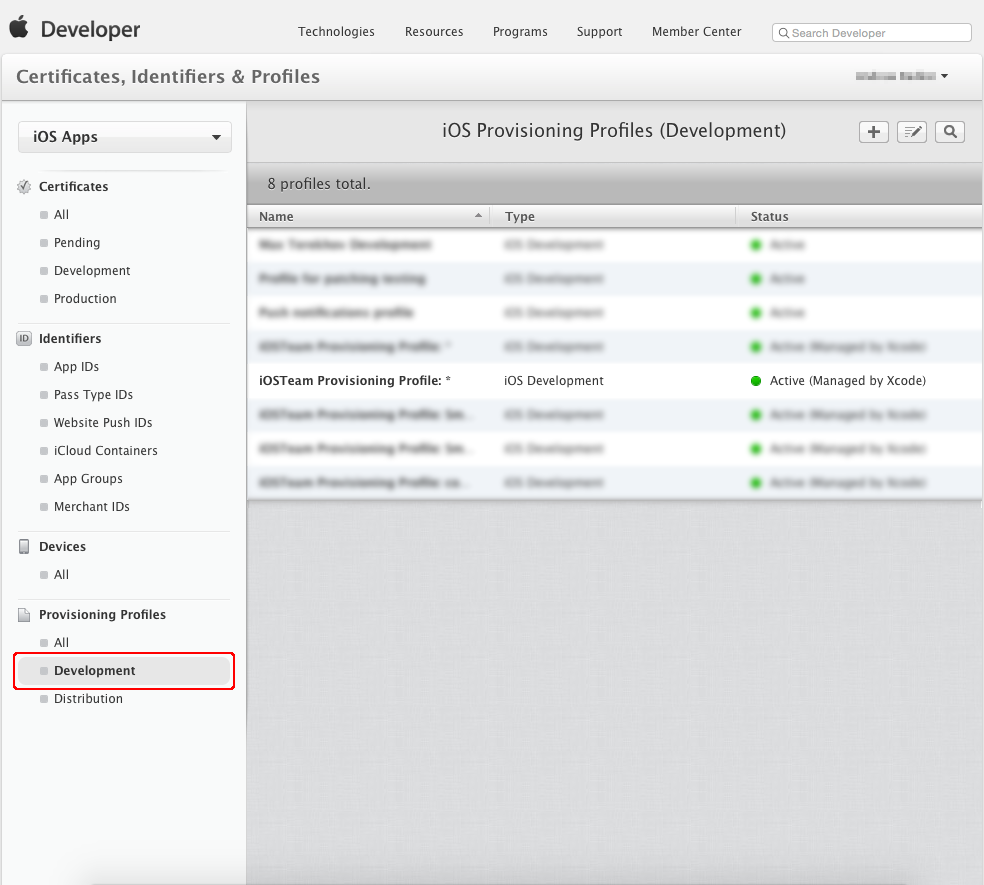Click the Certificates section icon in sidebar

[23, 186]
